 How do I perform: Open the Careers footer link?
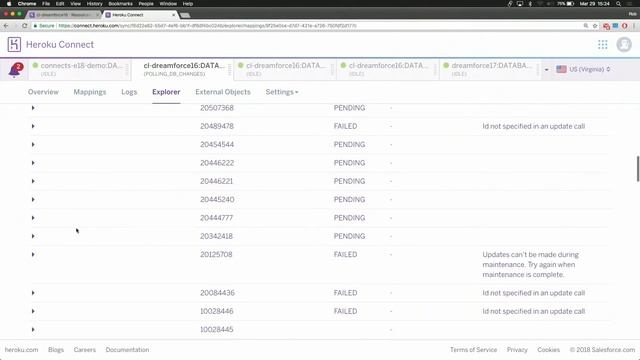coord(84,350)
